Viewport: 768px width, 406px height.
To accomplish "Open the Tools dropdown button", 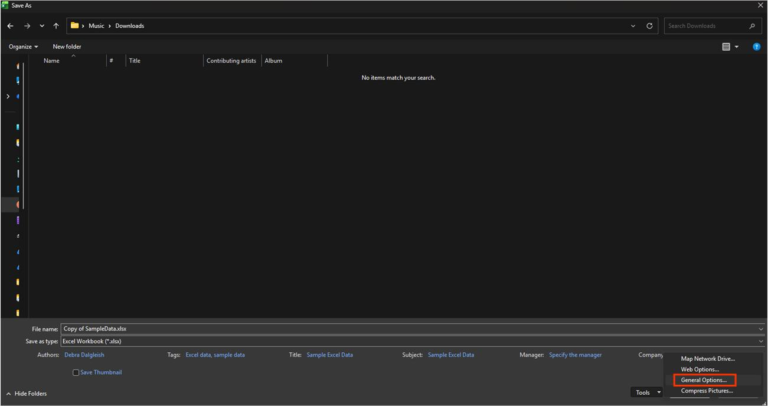I will tap(647, 392).
